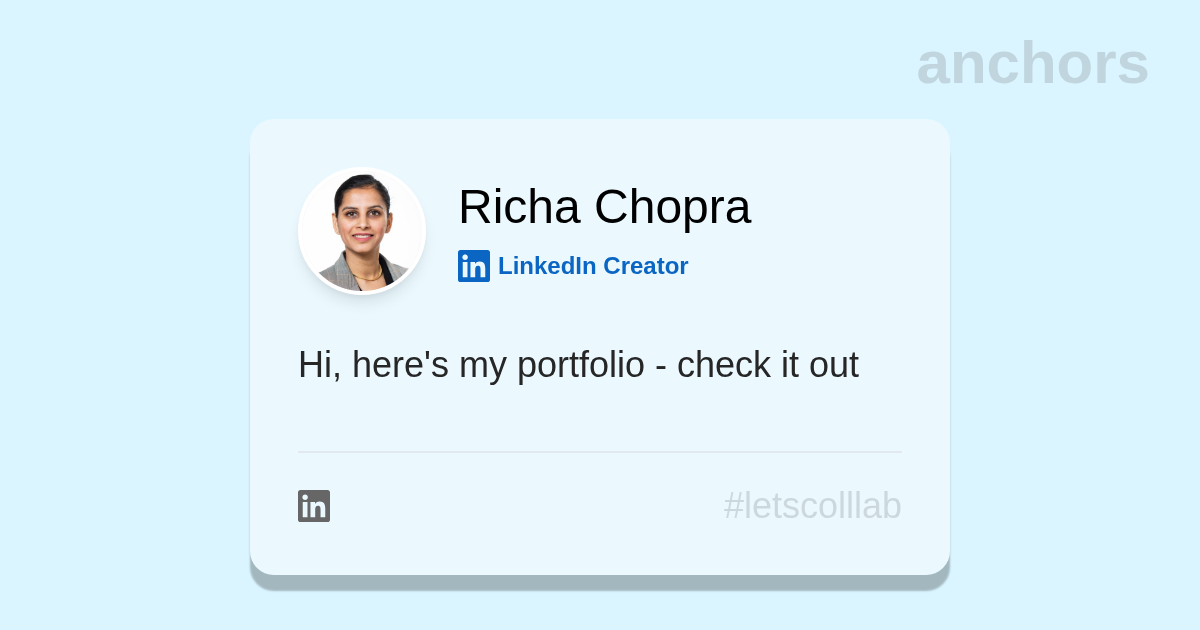This screenshot has width=1200, height=630.
Task: Go to the anchors logo
Action: 1032,63
